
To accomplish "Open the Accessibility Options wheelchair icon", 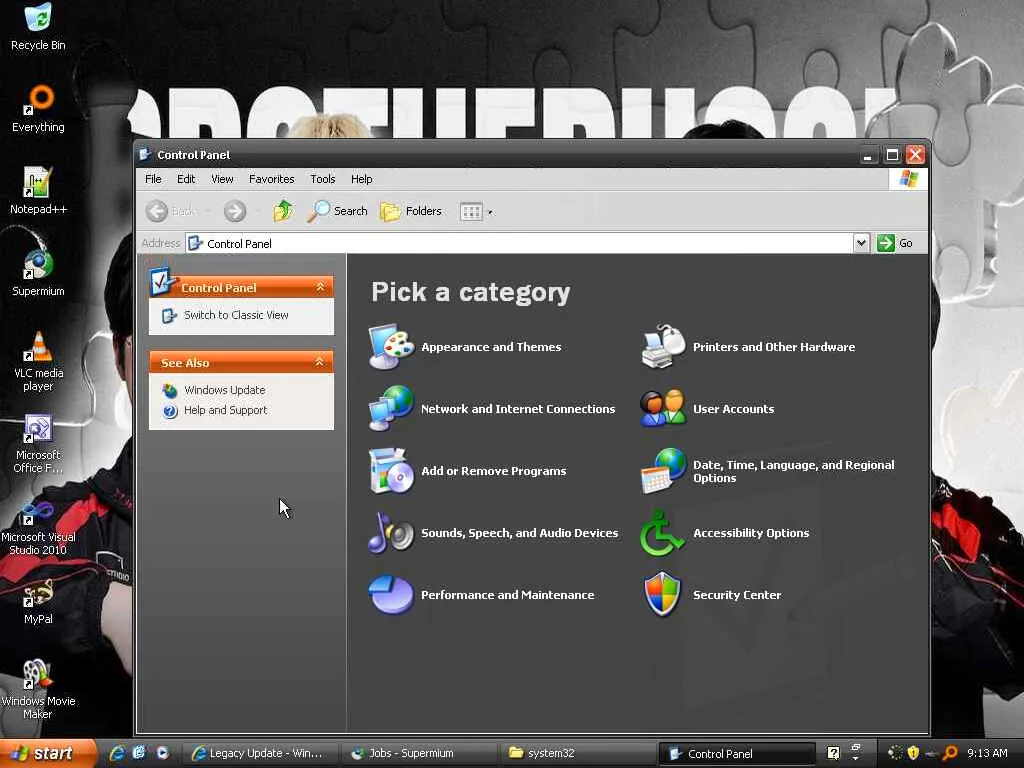I will click(x=663, y=533).
